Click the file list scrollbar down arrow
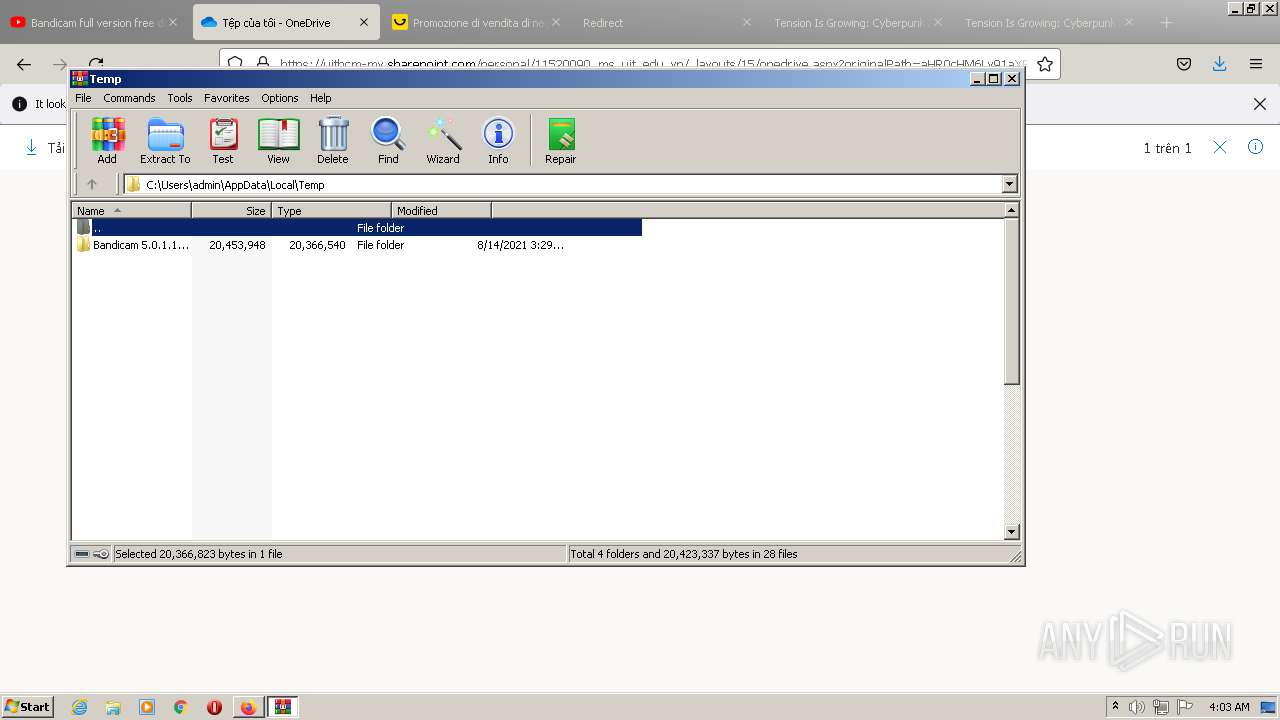1280x720 pixels. [1011, 532]
